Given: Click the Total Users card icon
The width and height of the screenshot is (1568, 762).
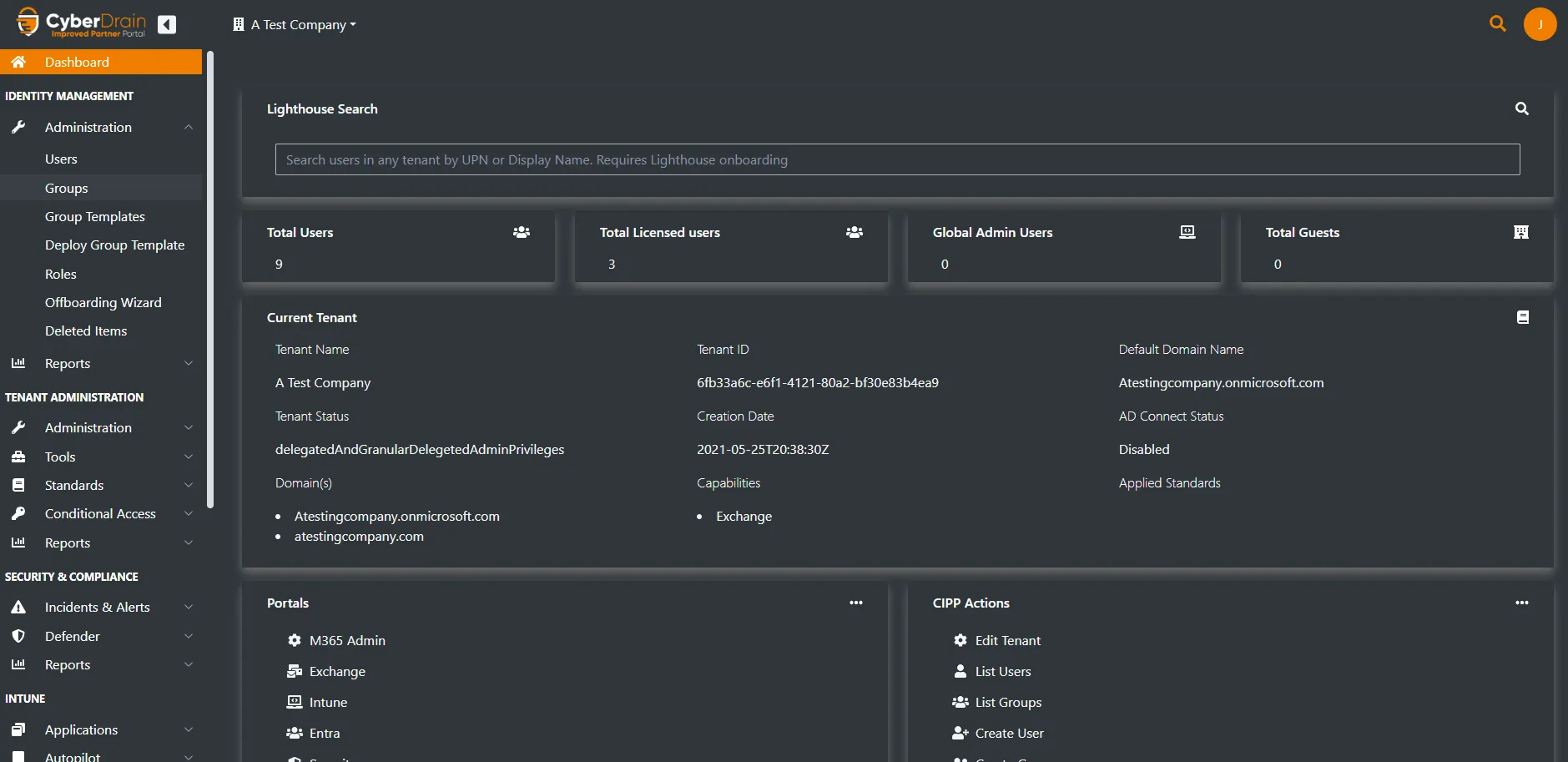Looking at the screenshot, I should [522, 232].
